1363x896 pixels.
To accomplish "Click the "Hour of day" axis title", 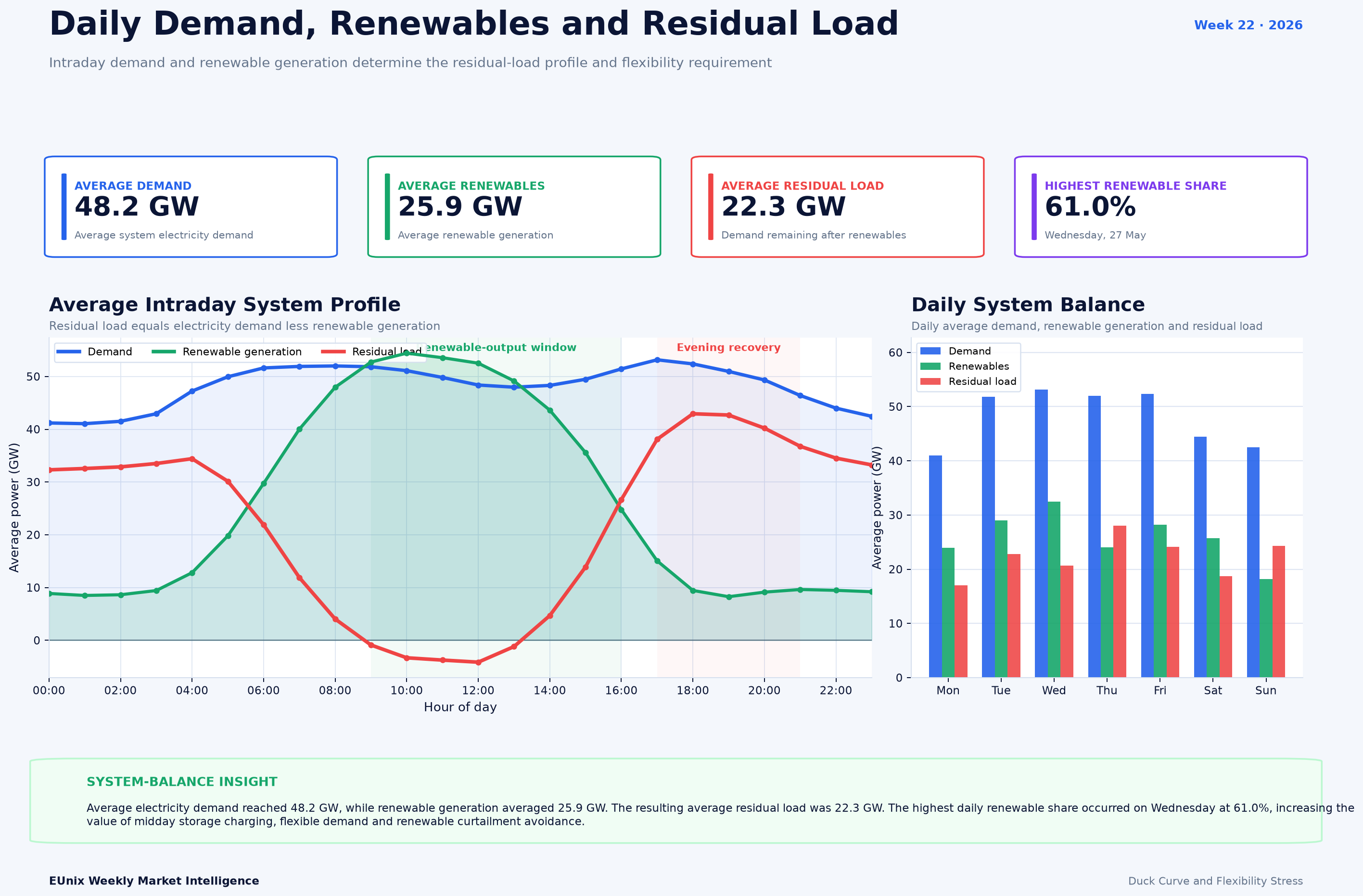I will (x=460, y=707).
